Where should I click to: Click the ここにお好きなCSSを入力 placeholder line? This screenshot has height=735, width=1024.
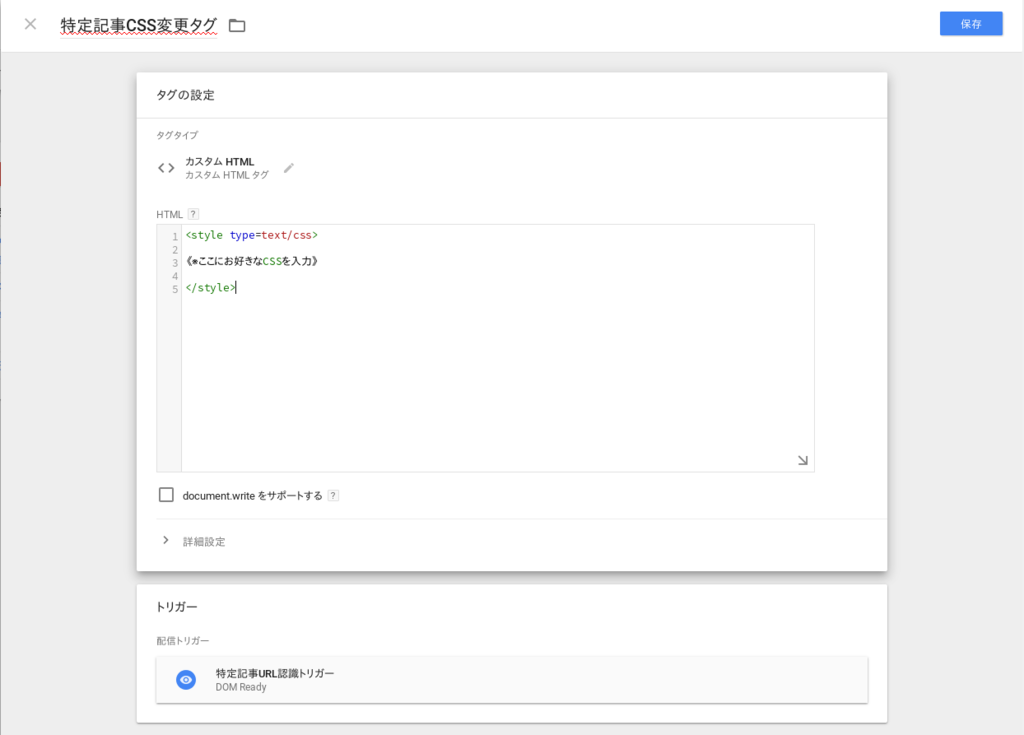point(252,261)
